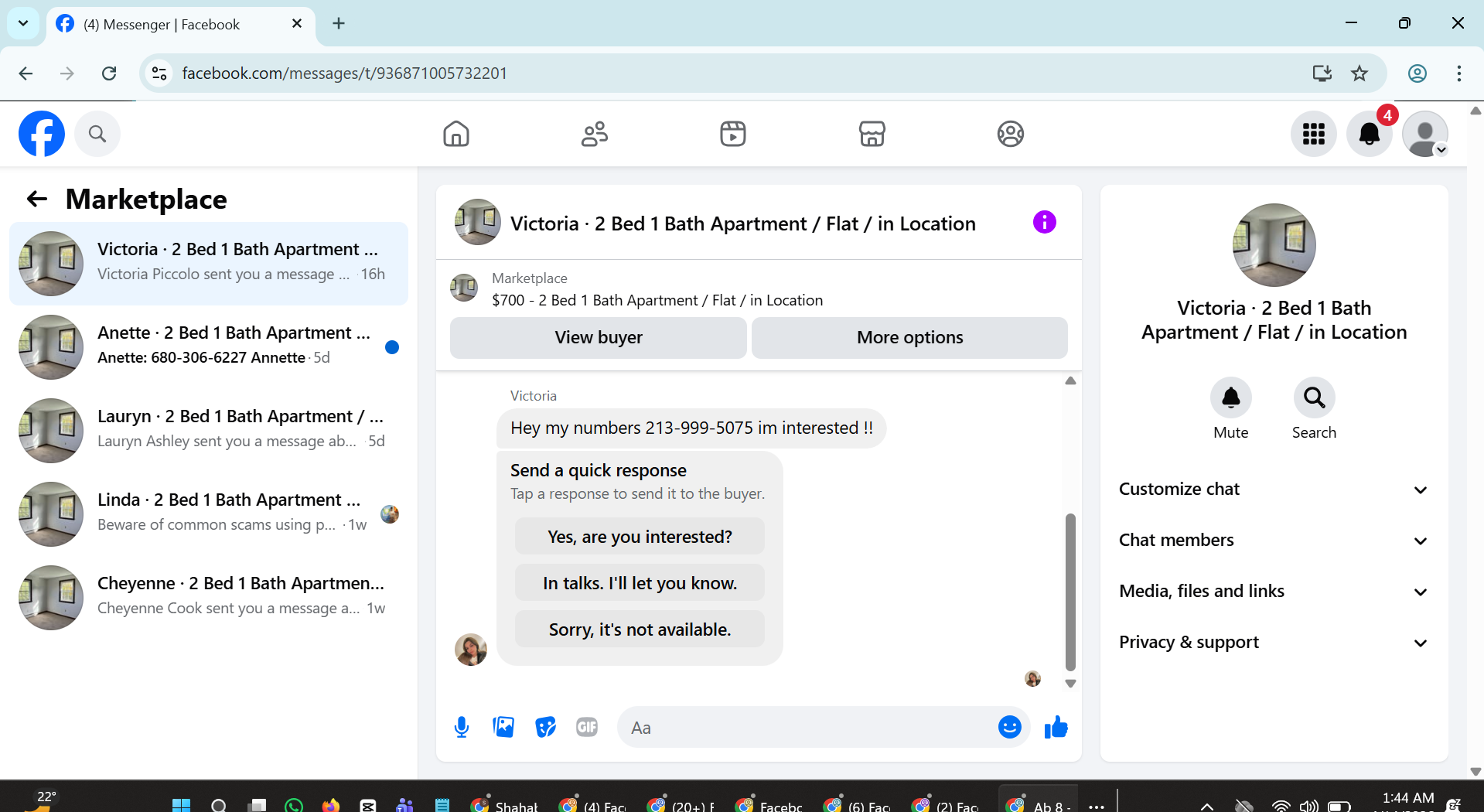Expand the Customize chat section
Image resolution: width=1484 pixels, height=812 pixels.
pos(1273,490)
